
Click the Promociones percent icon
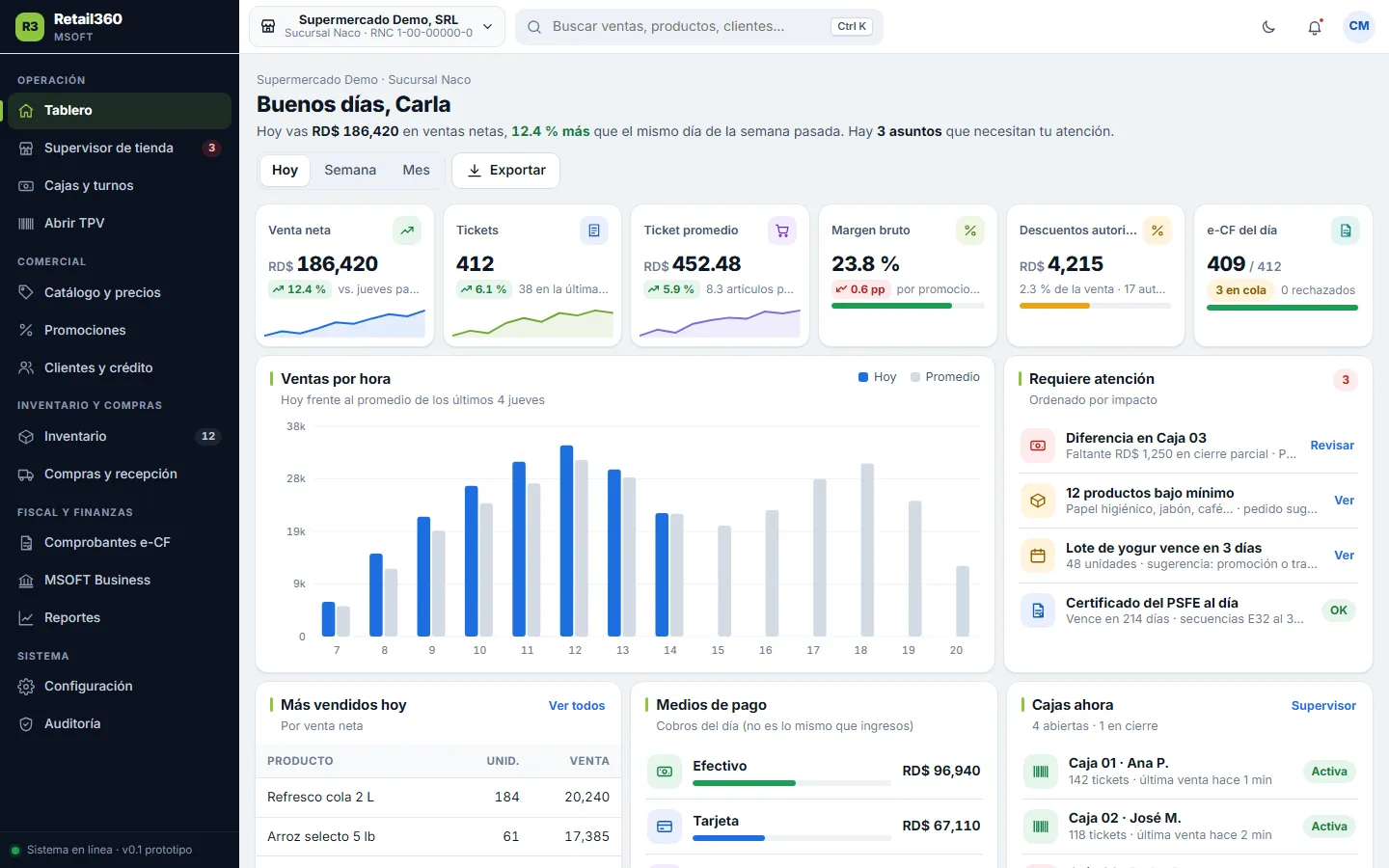26,331
